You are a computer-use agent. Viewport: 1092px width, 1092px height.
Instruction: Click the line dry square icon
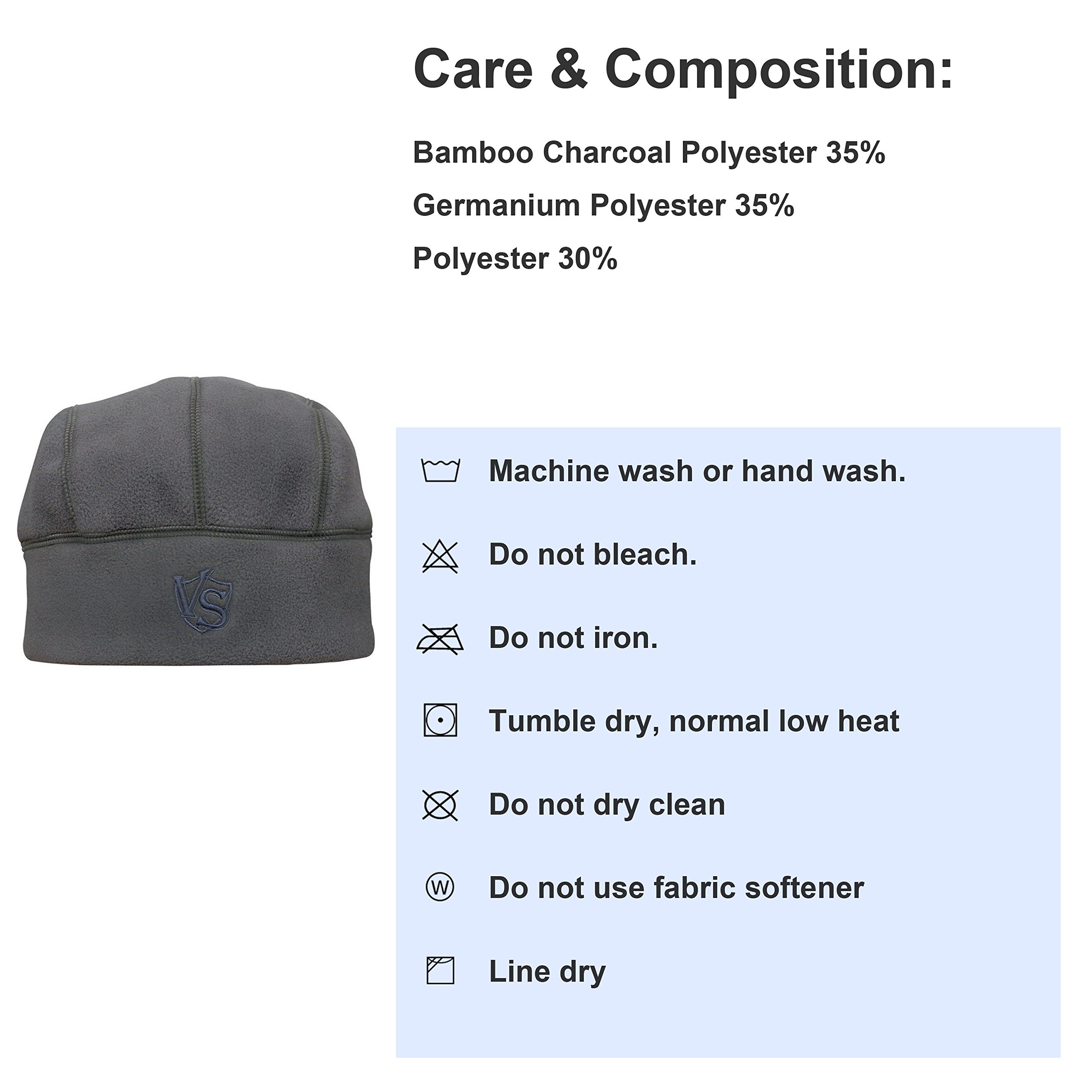pos(440,971)
